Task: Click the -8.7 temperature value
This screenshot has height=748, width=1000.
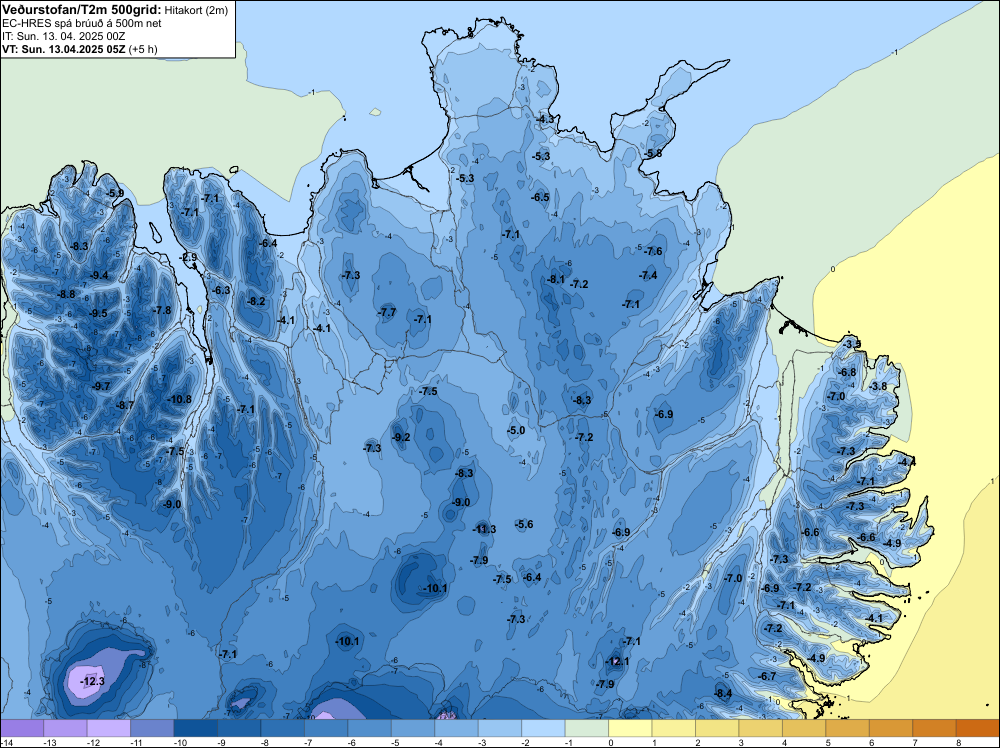Action: (125, 406)
